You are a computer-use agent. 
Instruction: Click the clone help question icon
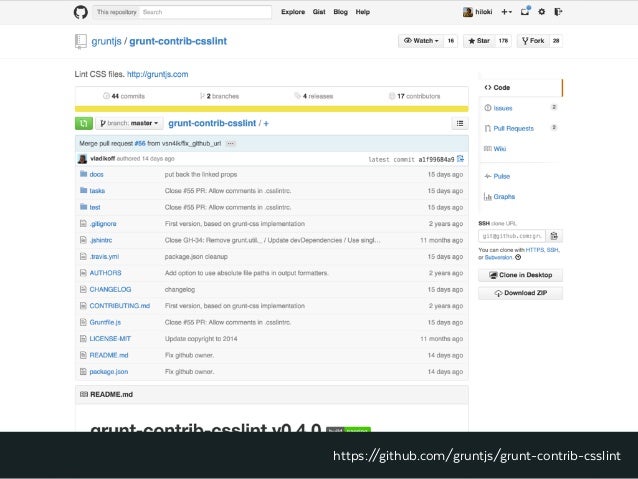518,258
